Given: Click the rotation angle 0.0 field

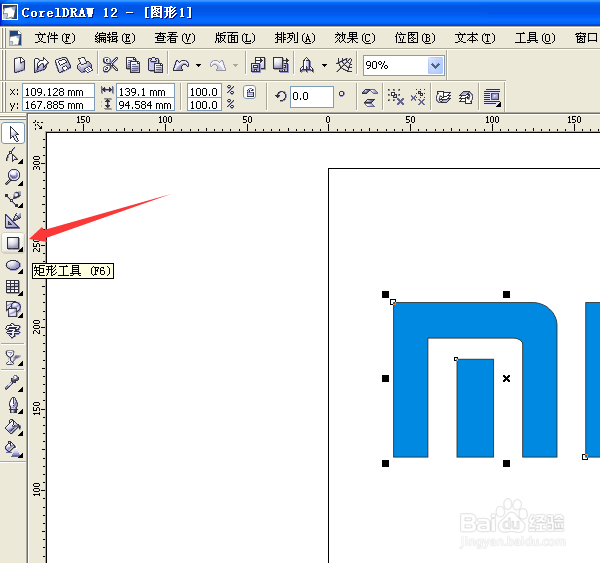Looking at the screenshot, I should coord(311,96).
